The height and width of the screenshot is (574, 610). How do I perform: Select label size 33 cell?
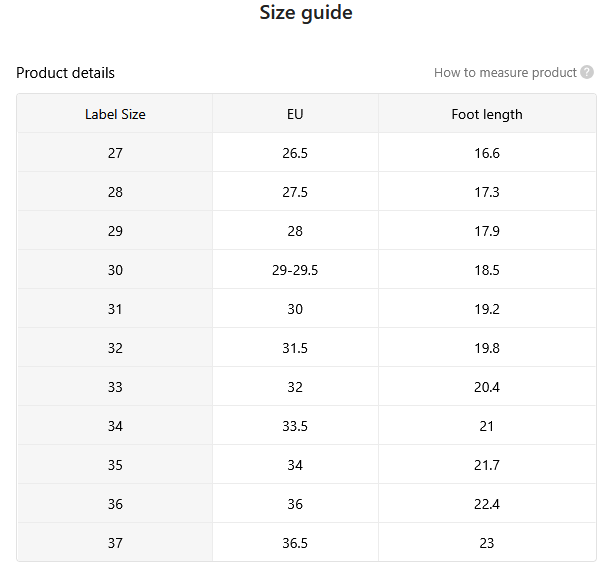point(115,387)
